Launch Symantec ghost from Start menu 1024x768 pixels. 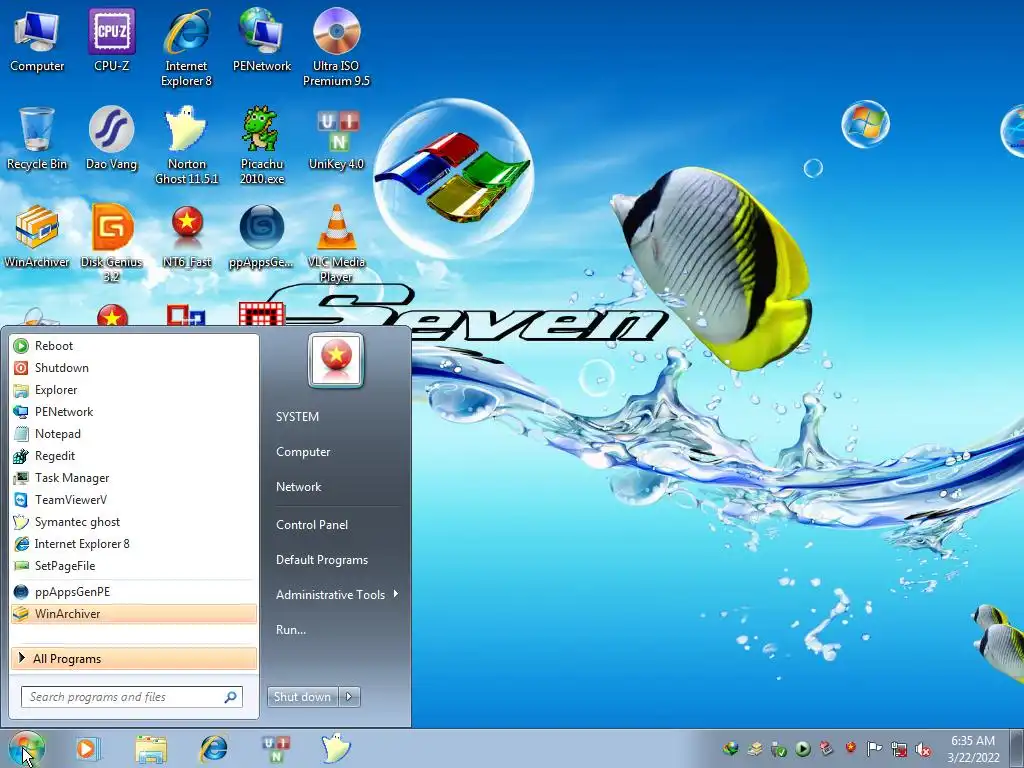tap(134, 522)
